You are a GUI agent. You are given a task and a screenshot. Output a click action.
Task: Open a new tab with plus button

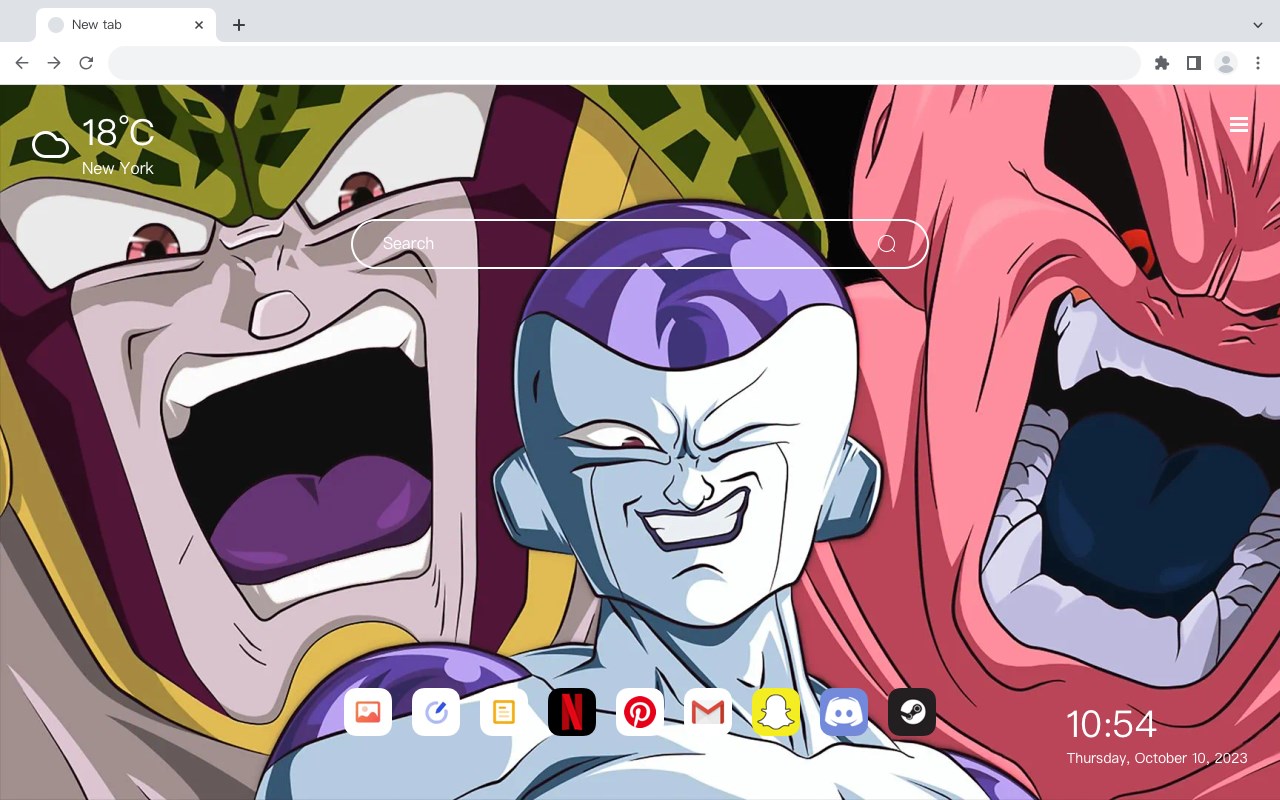(x=238, y=25)
